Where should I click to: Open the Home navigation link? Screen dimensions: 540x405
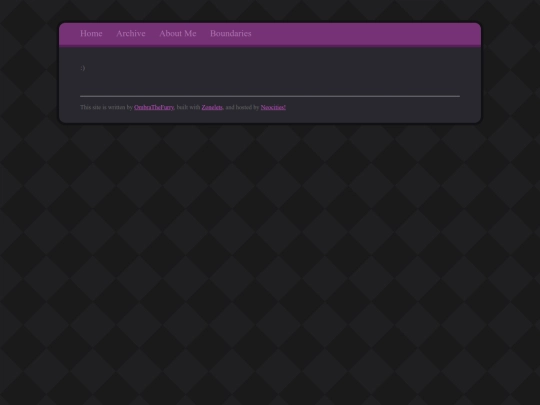[x=91, y=33]
